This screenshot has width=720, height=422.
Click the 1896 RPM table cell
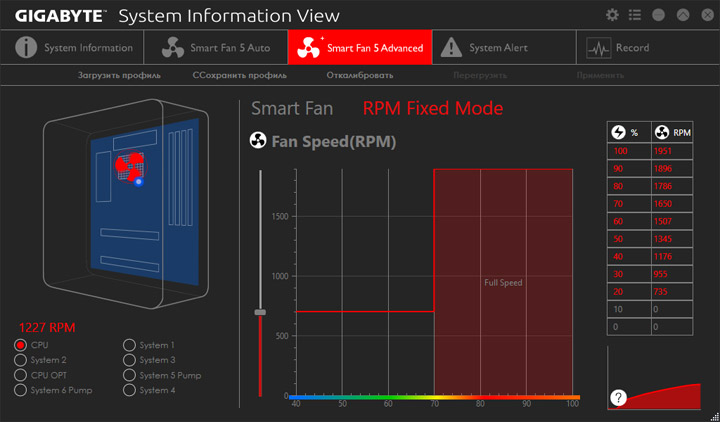tap(672, 169)
